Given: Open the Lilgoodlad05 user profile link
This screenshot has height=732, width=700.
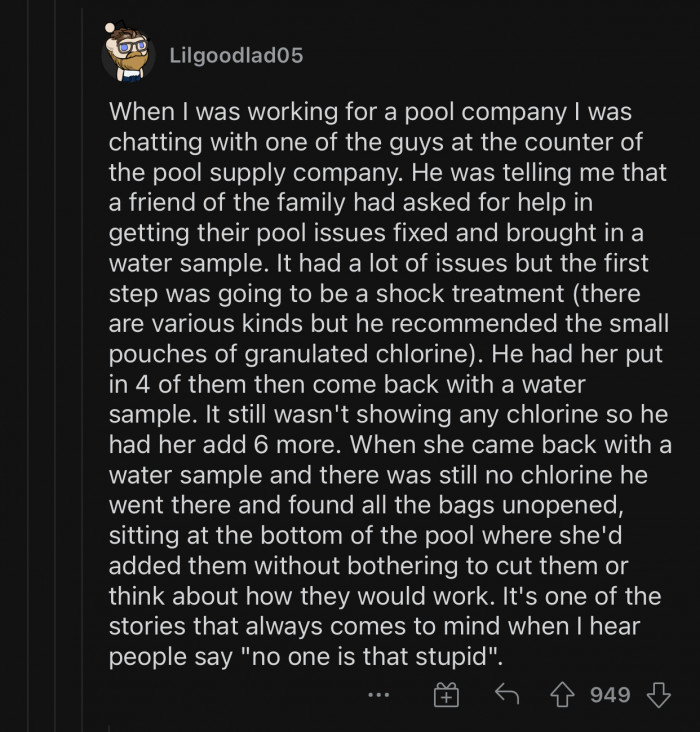Looking at the screenshot, I should coord(236,56).
